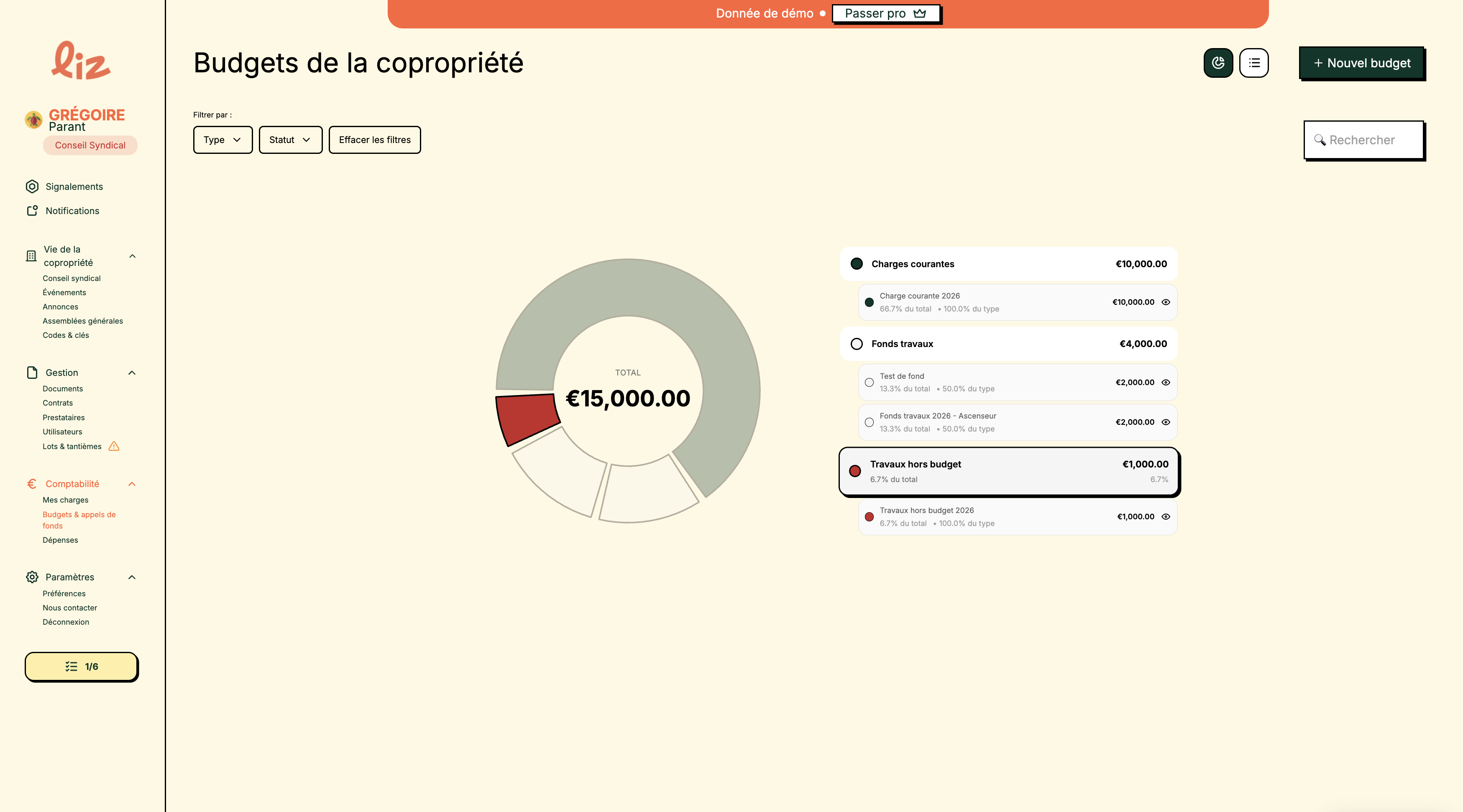Image resolution: width=1463 pixels, height=812 pixels.
Task: Click the building icon for Vie de la copropriété
Action: pyautogui.click(x=31, y=256)
